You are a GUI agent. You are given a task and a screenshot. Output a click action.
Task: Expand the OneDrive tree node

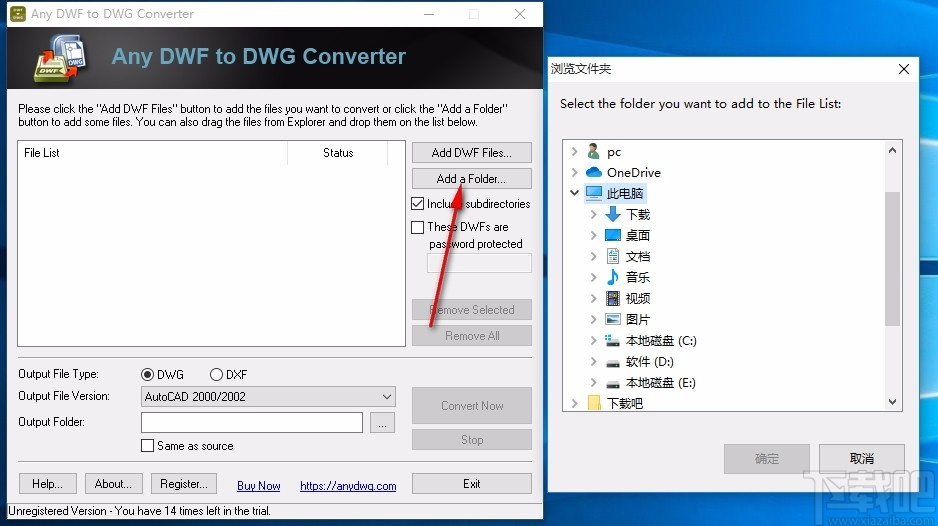tap(574, 172)
